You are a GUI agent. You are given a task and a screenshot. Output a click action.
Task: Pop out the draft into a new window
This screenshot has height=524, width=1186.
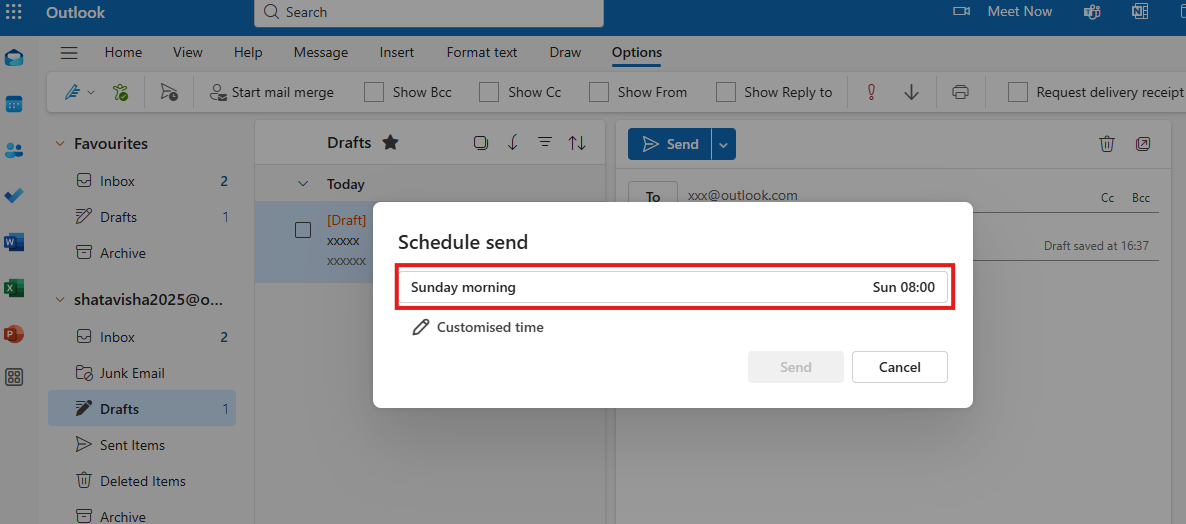click(1143, 144)
